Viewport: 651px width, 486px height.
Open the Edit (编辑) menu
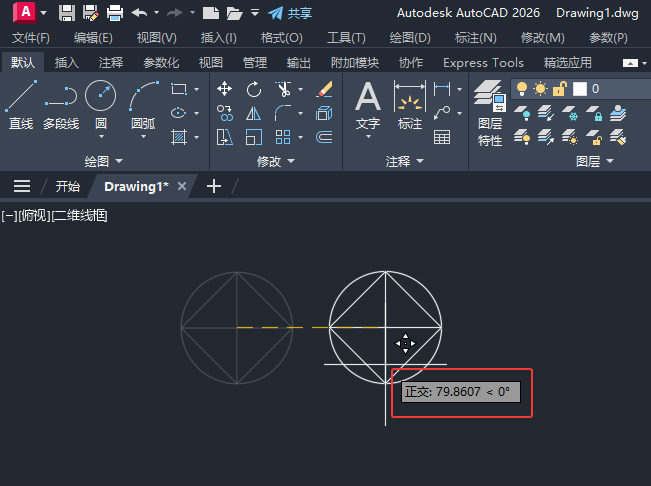coord(93,38)
